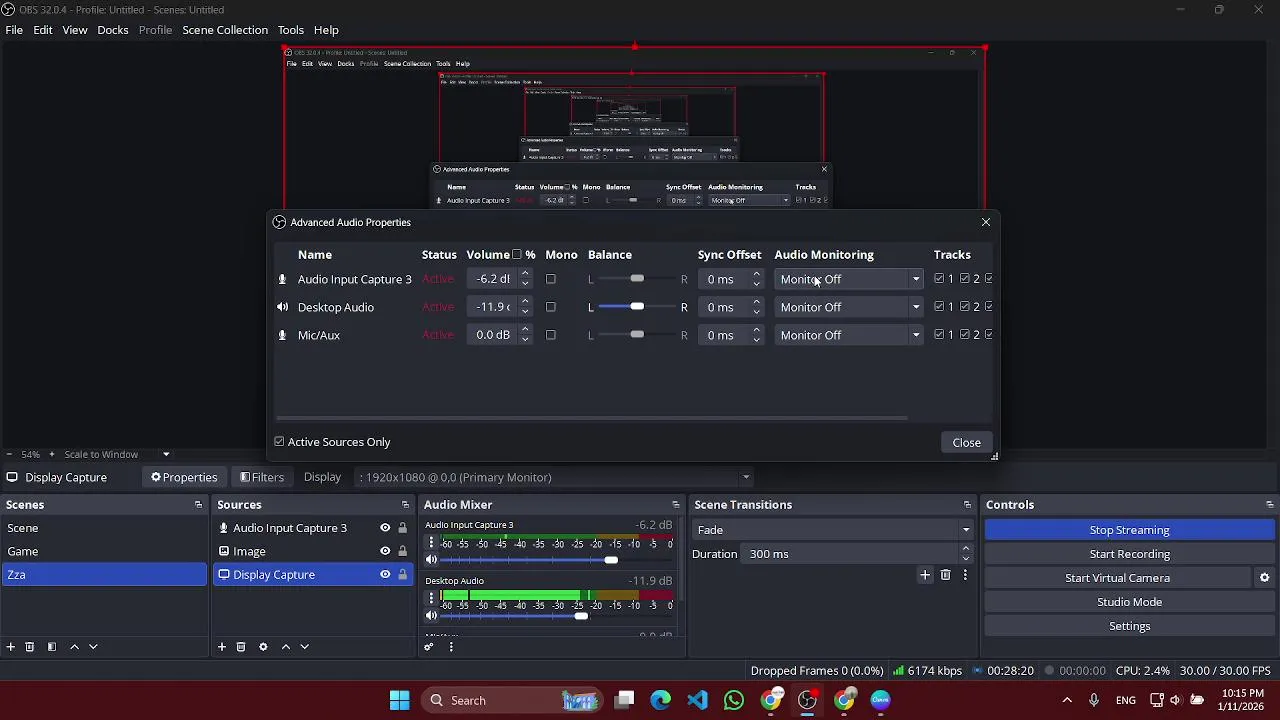Hide the Image source with eye icon
This screenshot has width=1280, height=720.
pos(385,551)
